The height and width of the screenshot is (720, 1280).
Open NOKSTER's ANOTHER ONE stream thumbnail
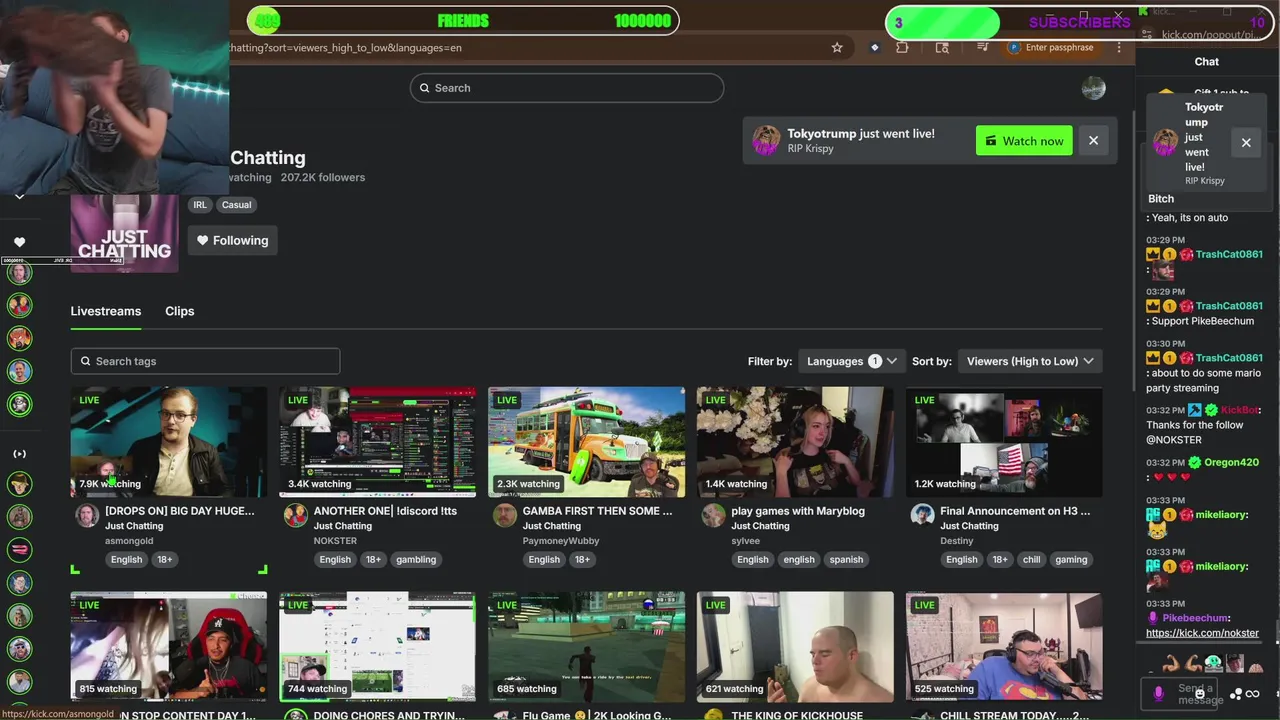point(377,442)
